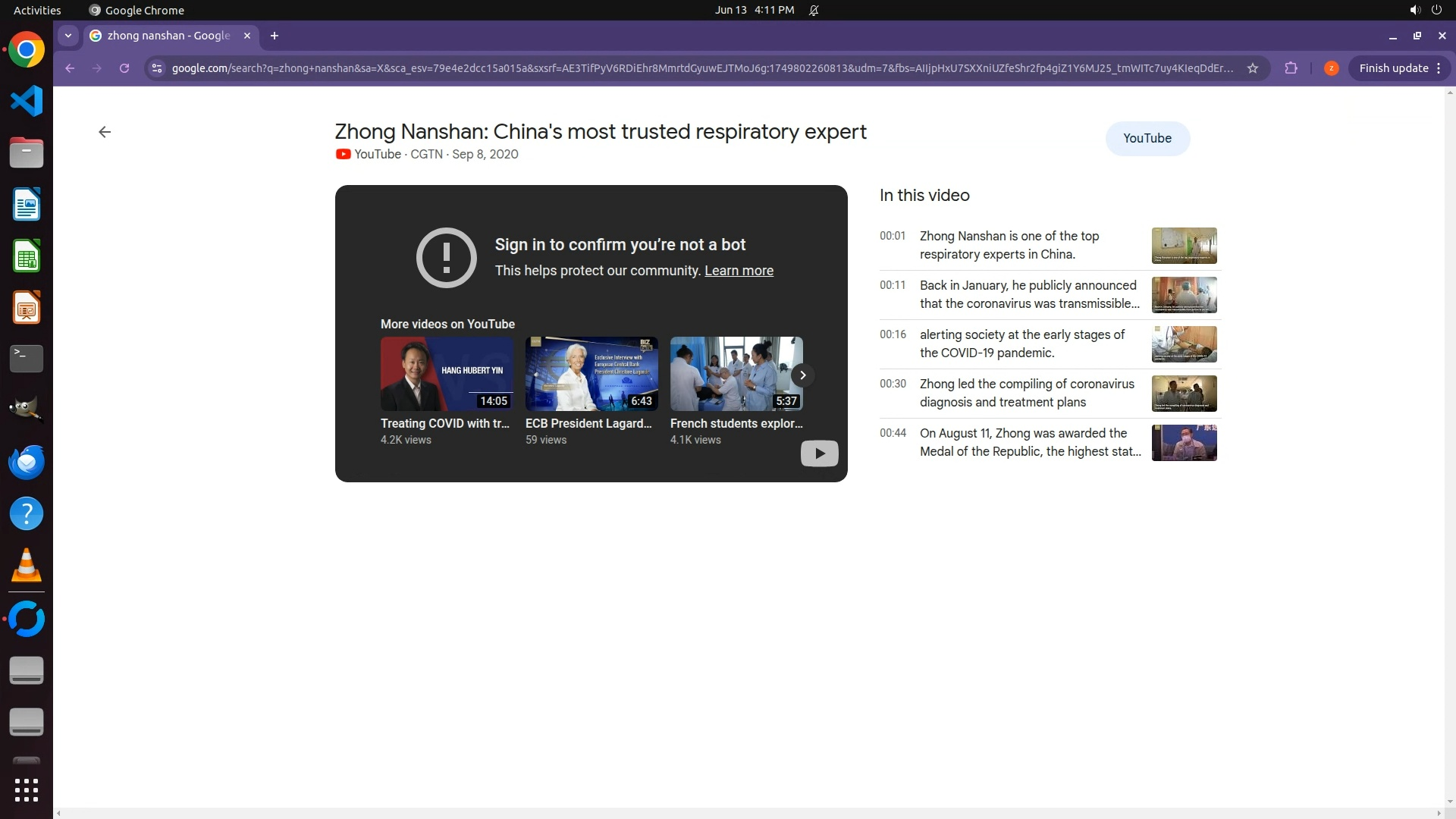This screenshot has width=1456, height=819.
Task: Open the volume indicator in system tray
Action: [1414, 10]
